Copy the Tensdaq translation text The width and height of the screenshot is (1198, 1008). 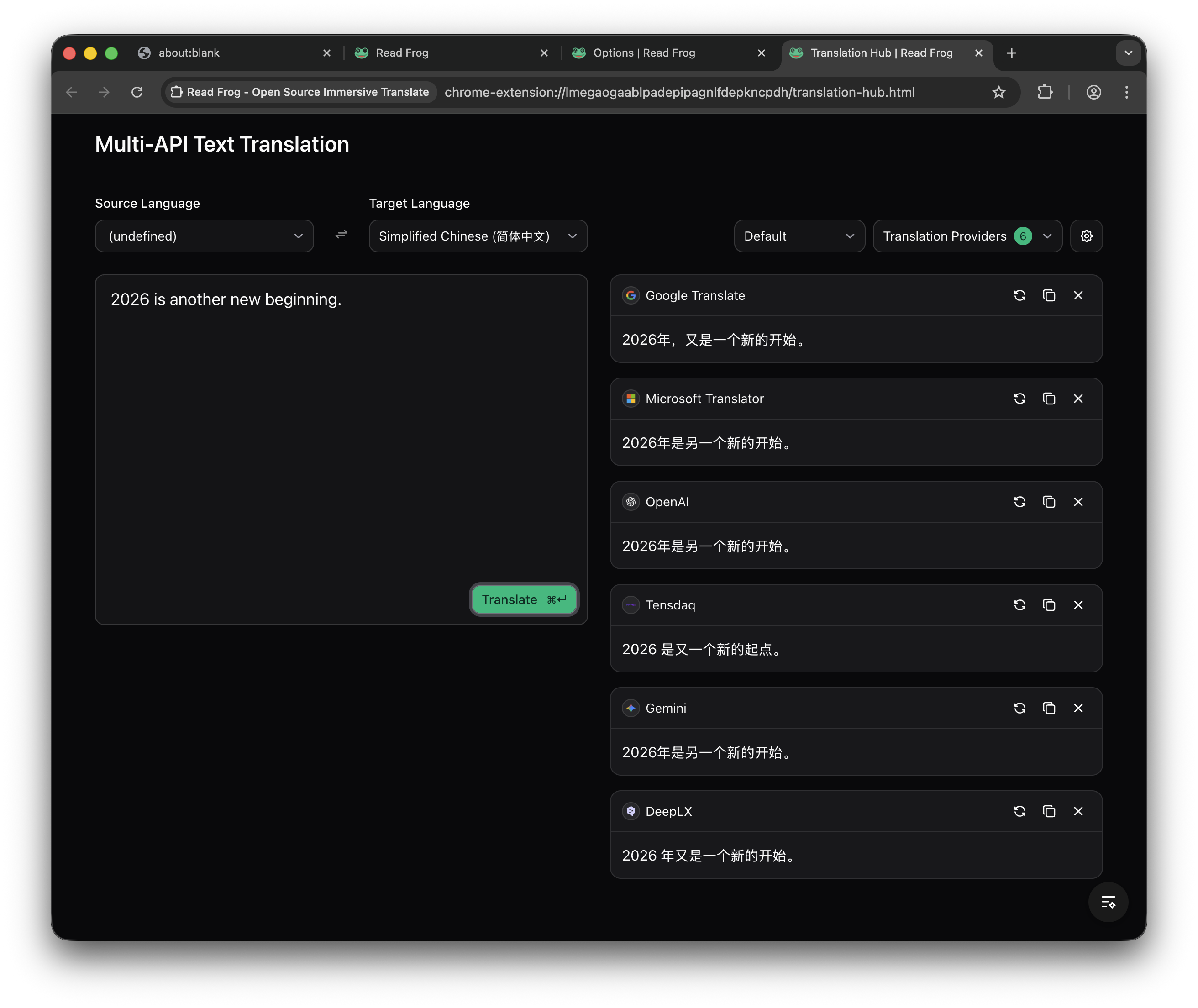1049,605
